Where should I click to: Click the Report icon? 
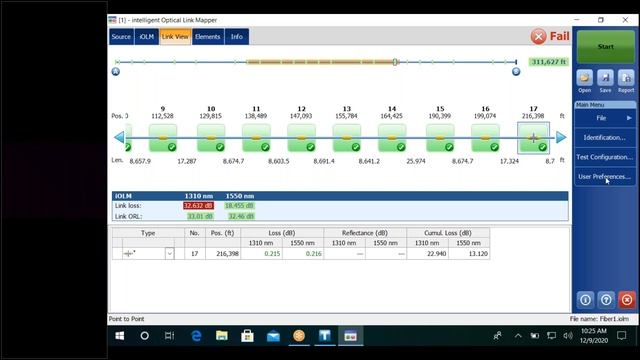626,78
